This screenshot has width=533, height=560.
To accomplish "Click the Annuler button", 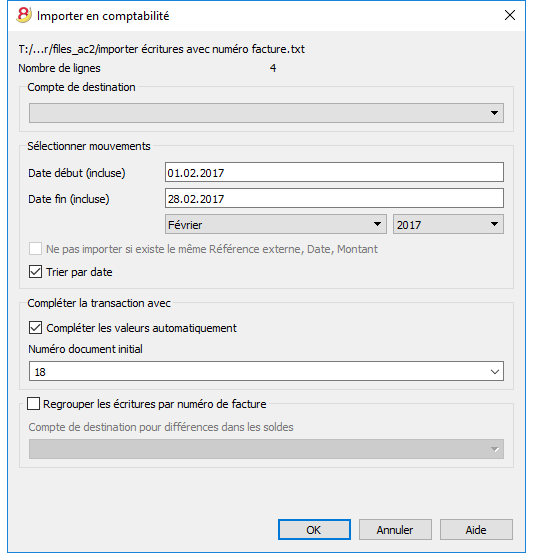I will pyautogui.click(x=395, y=530).
